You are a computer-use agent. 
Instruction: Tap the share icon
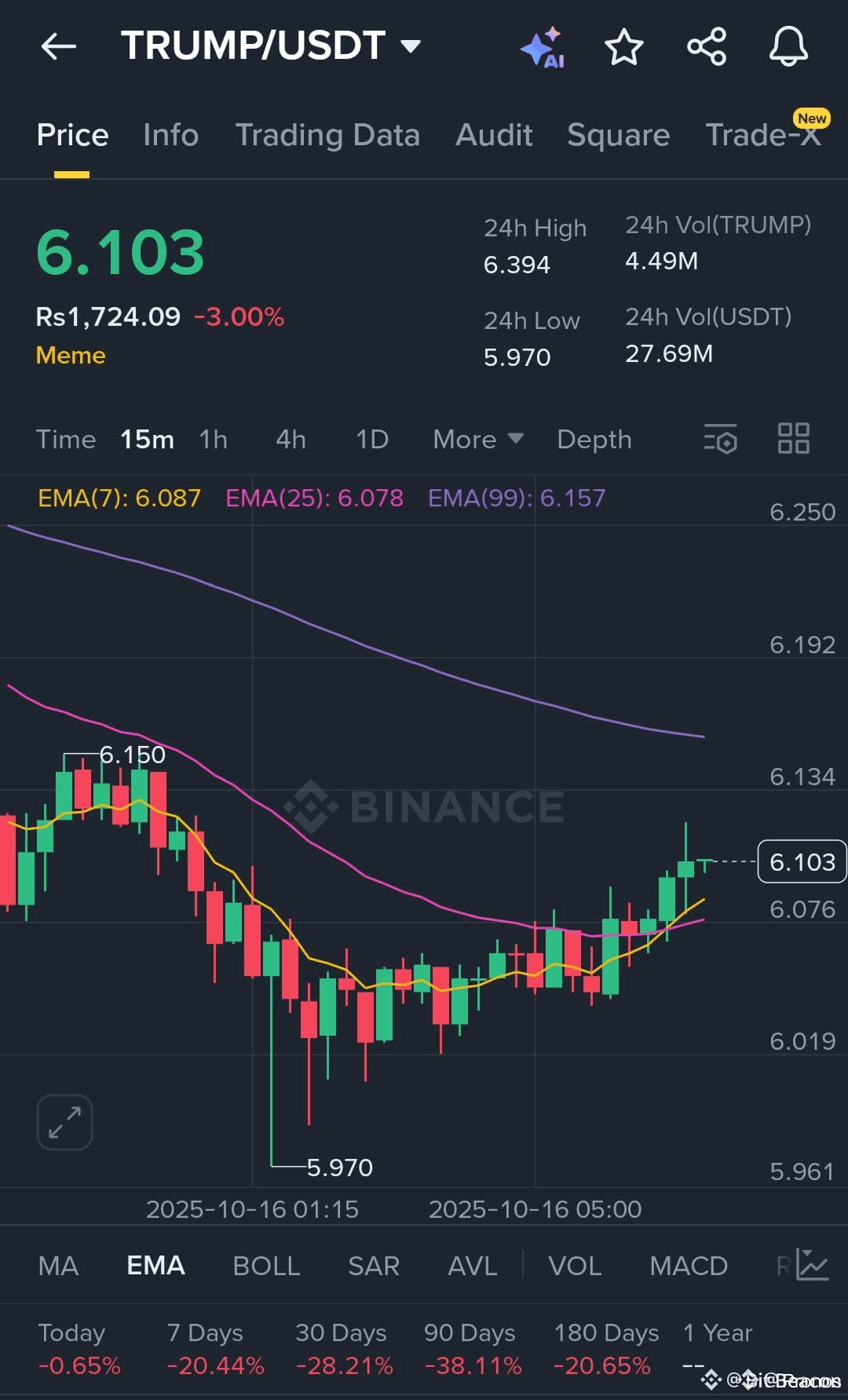[707, 46]
